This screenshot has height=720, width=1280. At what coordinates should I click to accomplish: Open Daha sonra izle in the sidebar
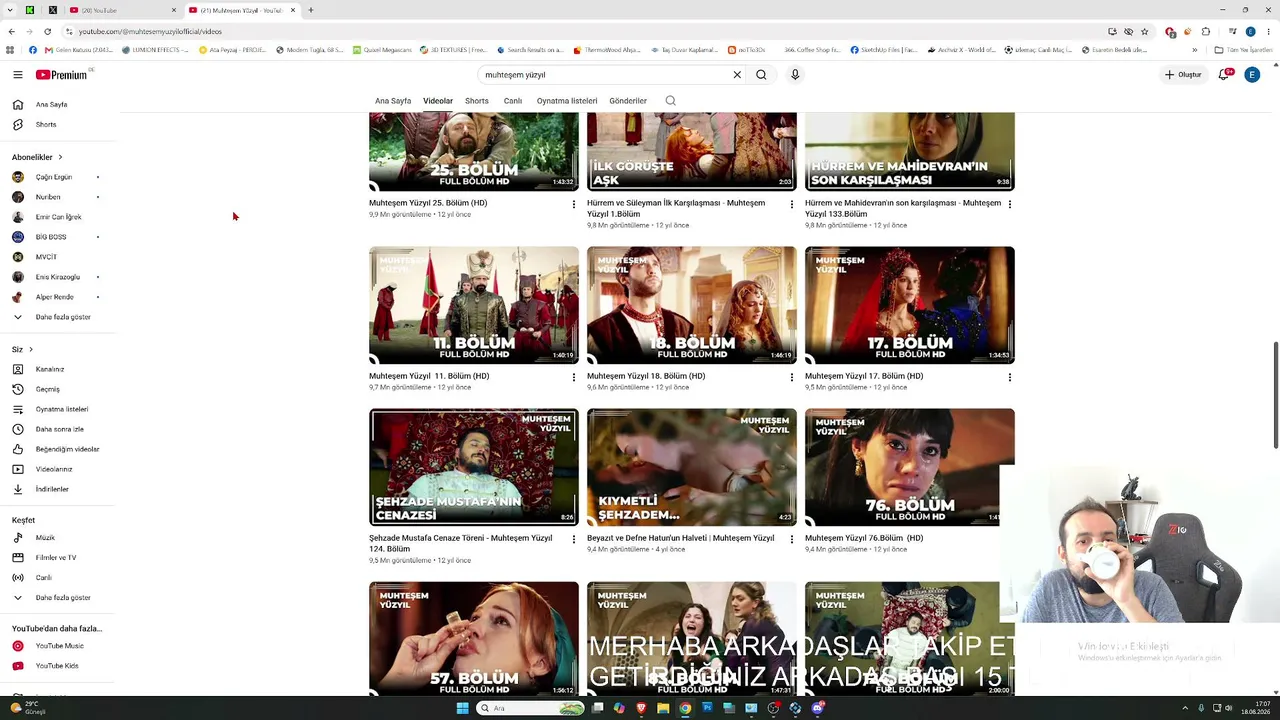60,429
